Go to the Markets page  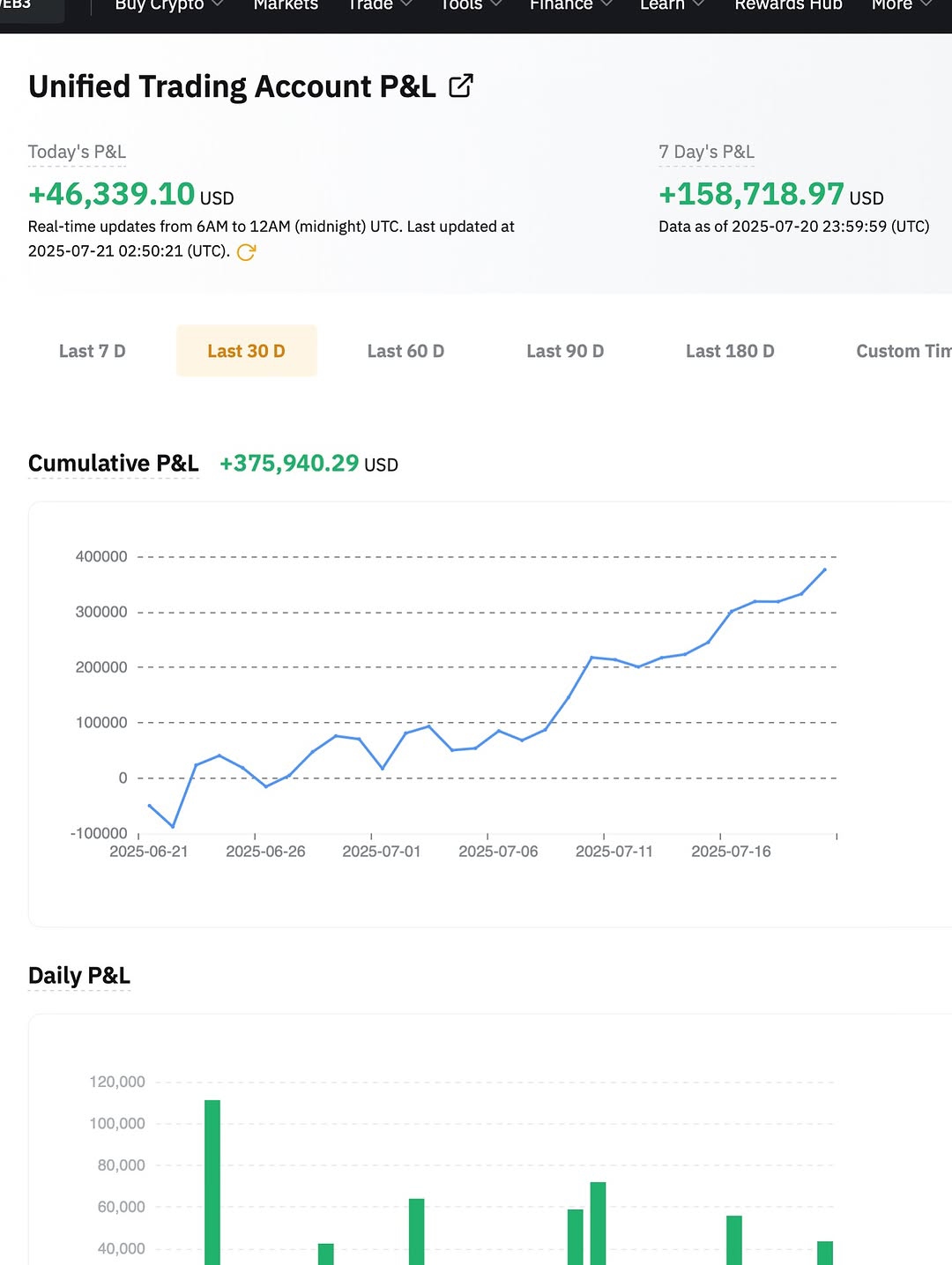pyautogui.click(x=286, y=5)
